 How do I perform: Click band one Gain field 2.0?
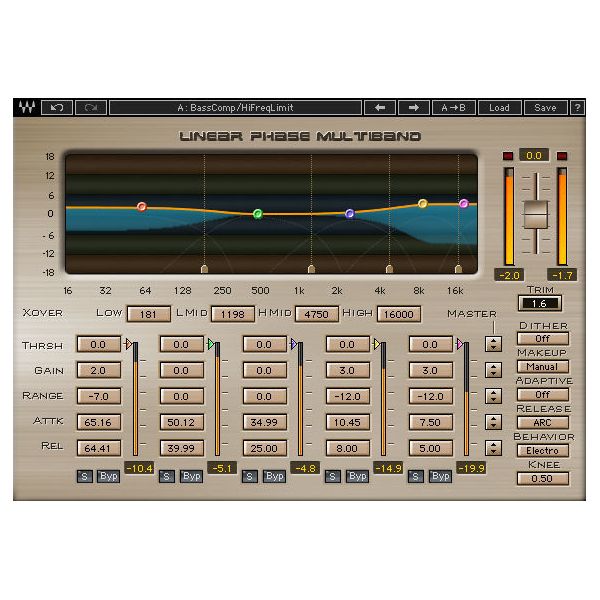(99, 370)
